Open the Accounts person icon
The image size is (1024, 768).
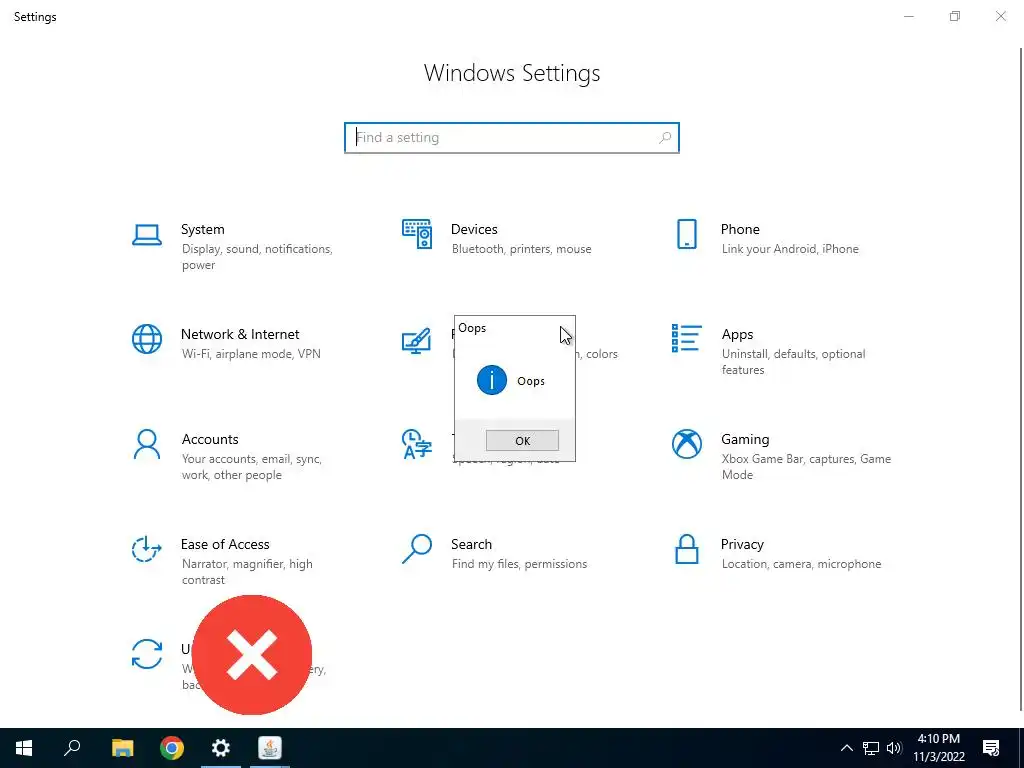(147, 445)
